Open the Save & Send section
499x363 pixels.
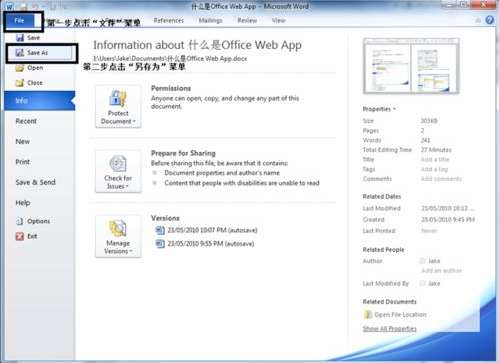tap(35, 182)
